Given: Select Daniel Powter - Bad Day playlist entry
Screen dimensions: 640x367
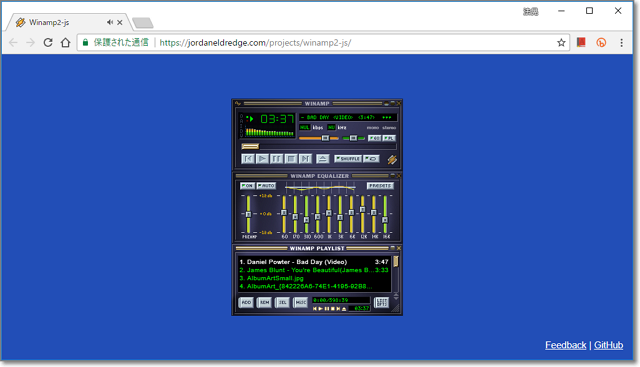Looking at the screenshot, I should click(x=314, y=262).
